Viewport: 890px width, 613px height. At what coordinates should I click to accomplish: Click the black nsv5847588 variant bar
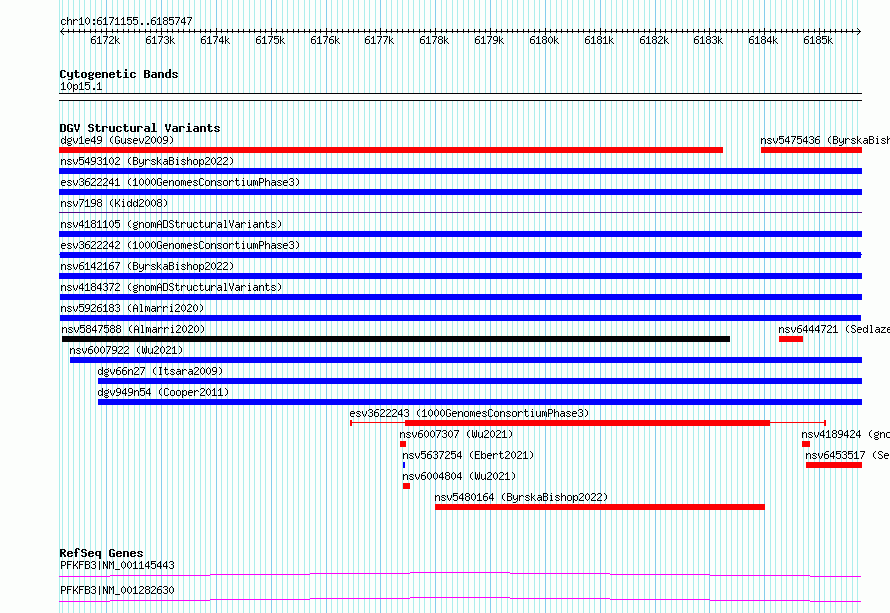pyautogui.click(x=396, y=339)
